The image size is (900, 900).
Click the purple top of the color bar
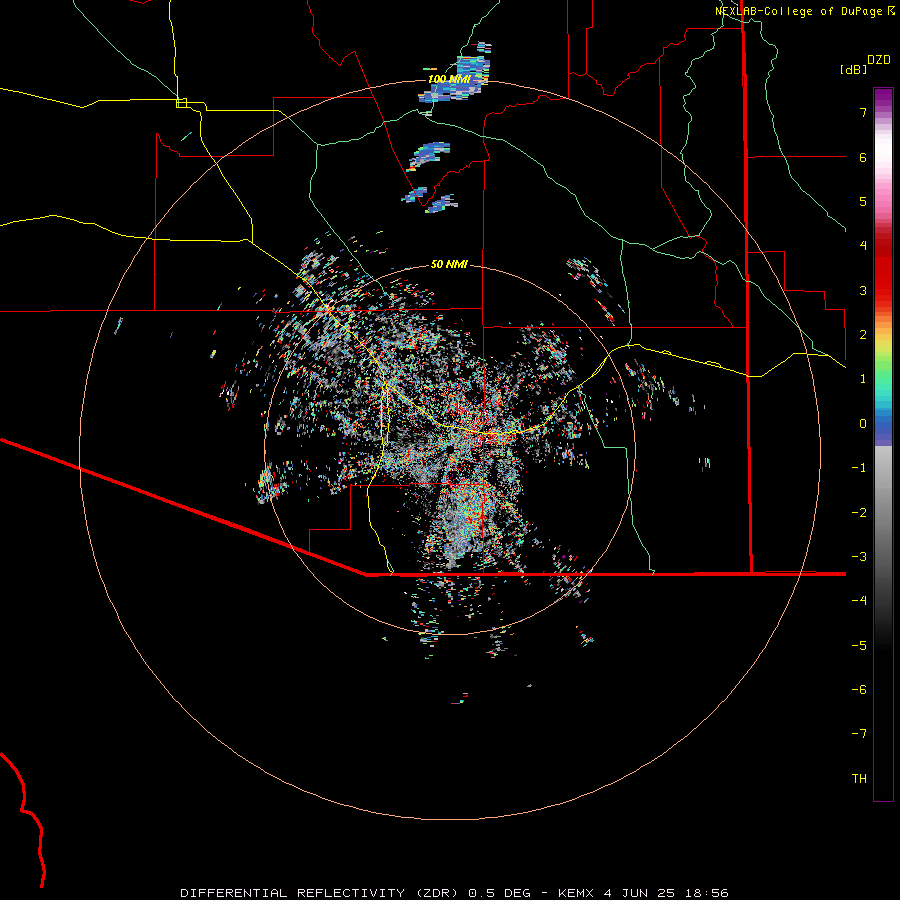point(883,99)
